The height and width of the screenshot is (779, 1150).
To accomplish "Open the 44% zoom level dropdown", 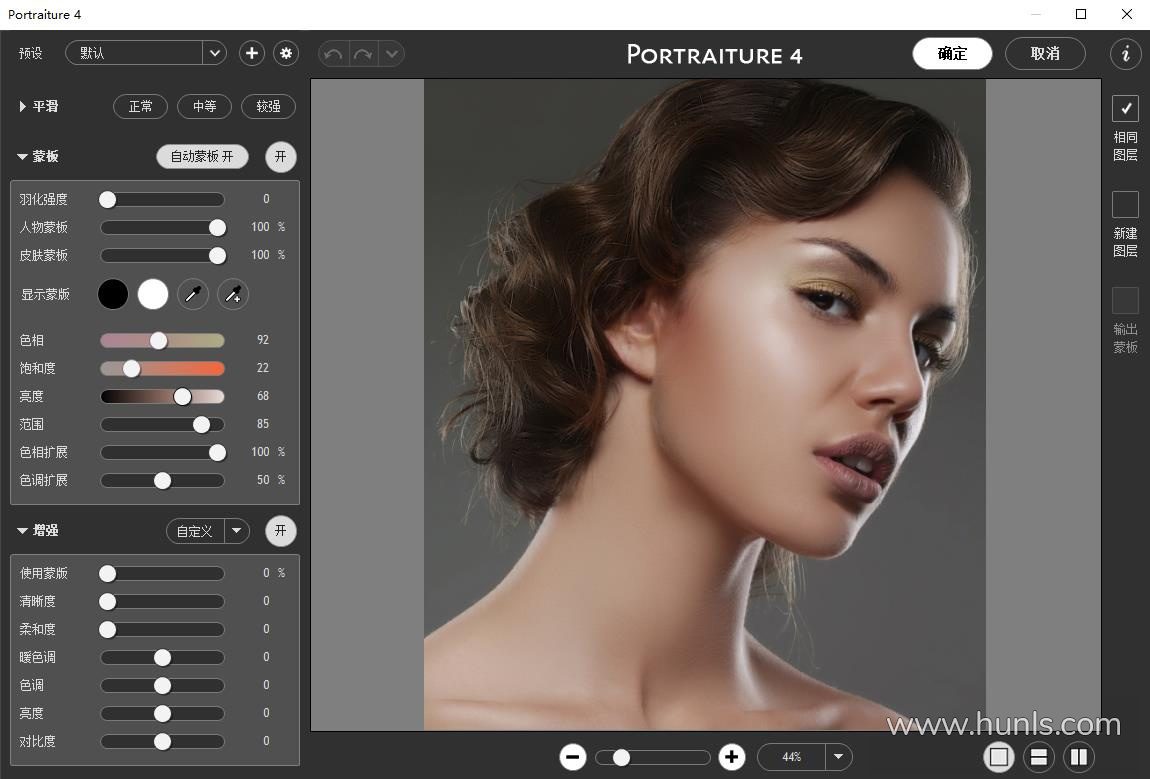I will coord(838,757).
